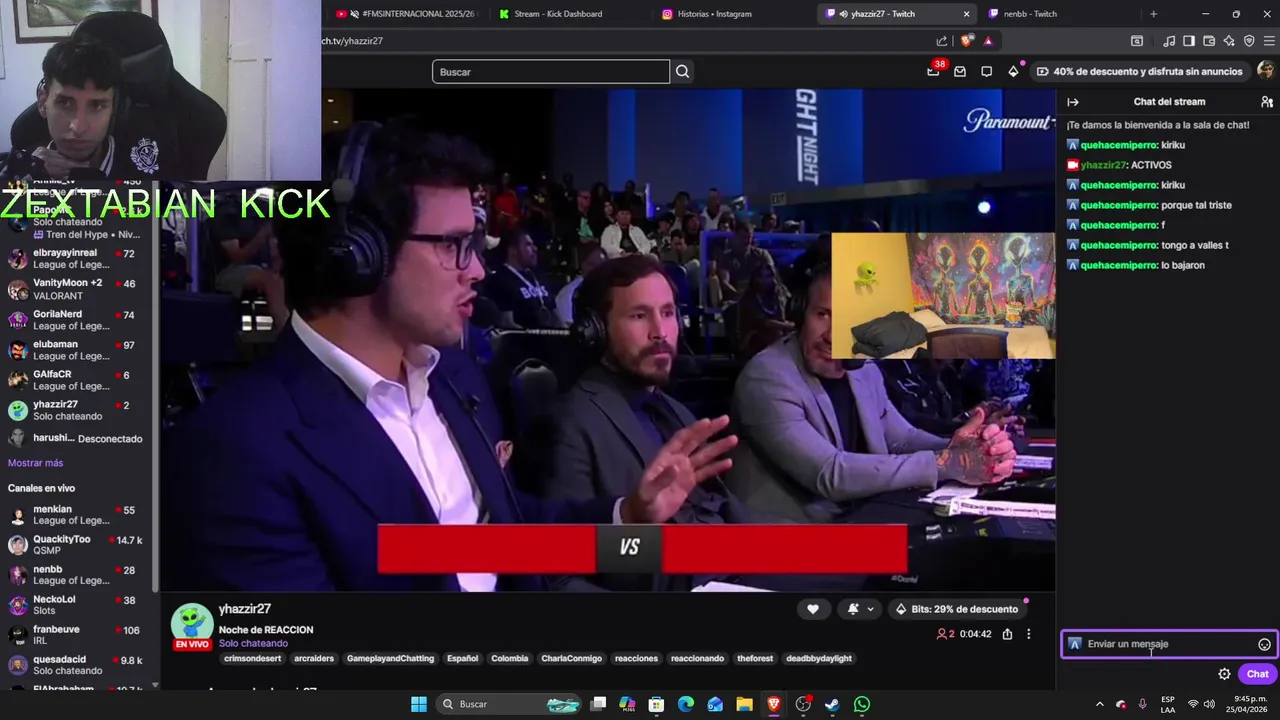Click the Windows Start button
1280x720 pixels.
[x=419, y=704]
